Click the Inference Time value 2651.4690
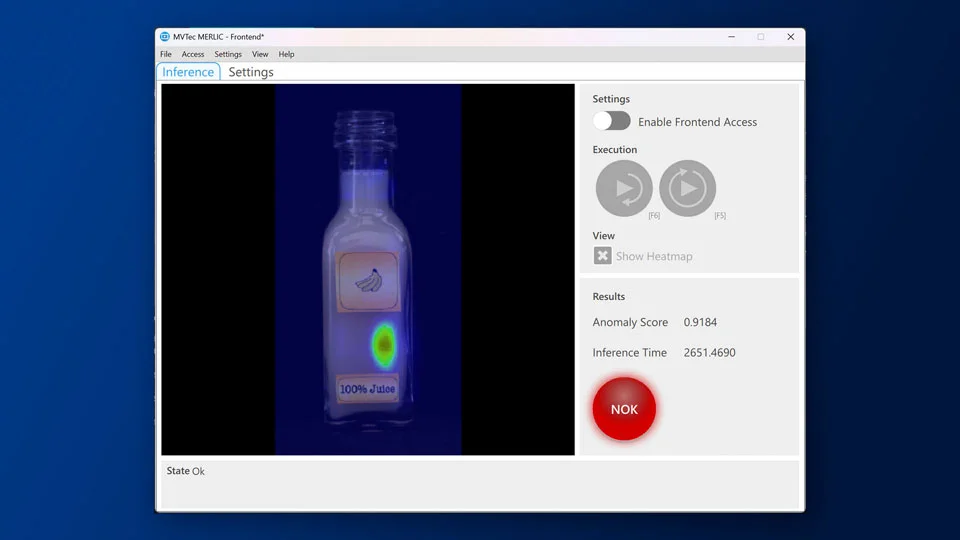Viewport: 960px width, 540px height. click(x=709, y=352)
